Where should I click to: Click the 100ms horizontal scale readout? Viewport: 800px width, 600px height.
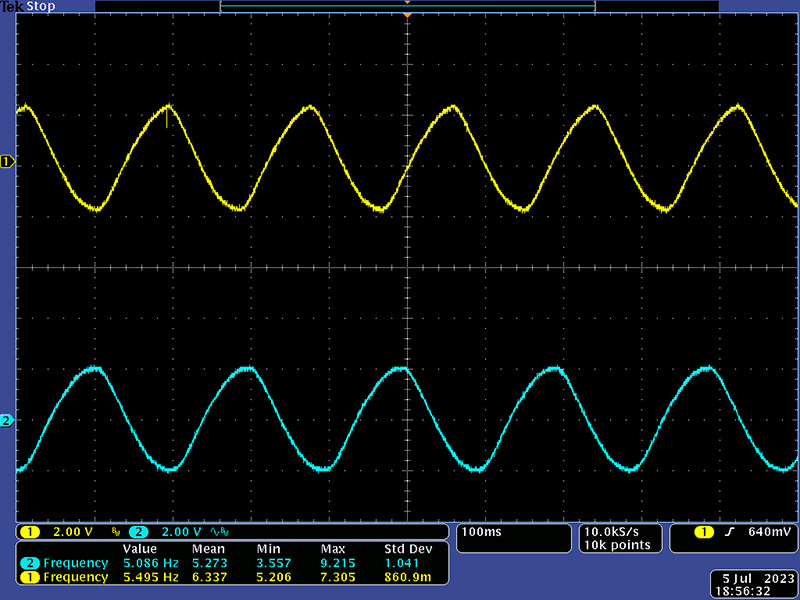coord(482,532)
